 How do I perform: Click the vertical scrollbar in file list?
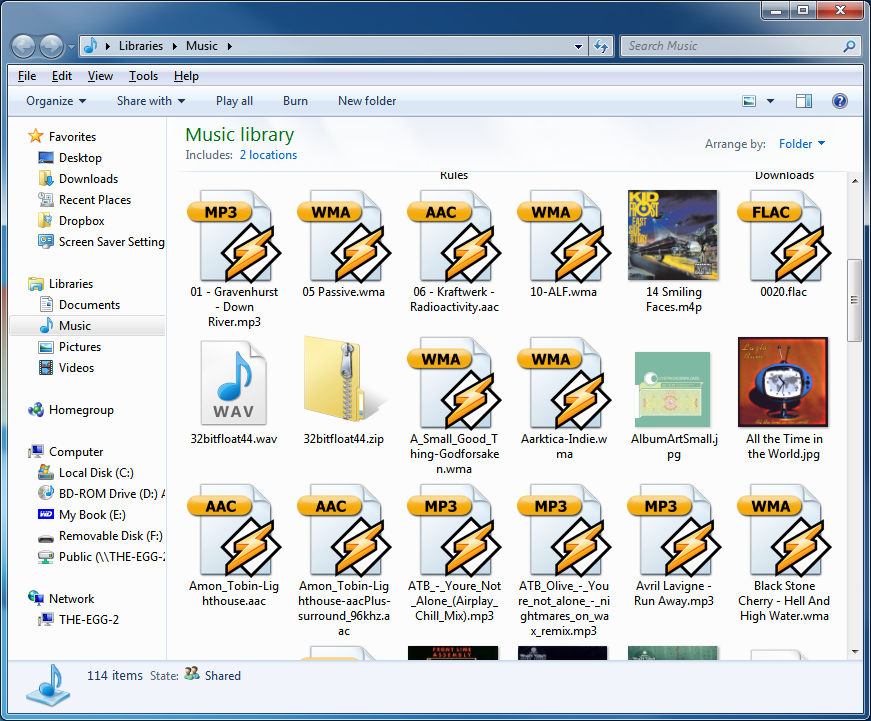click(x=854, y=300)
